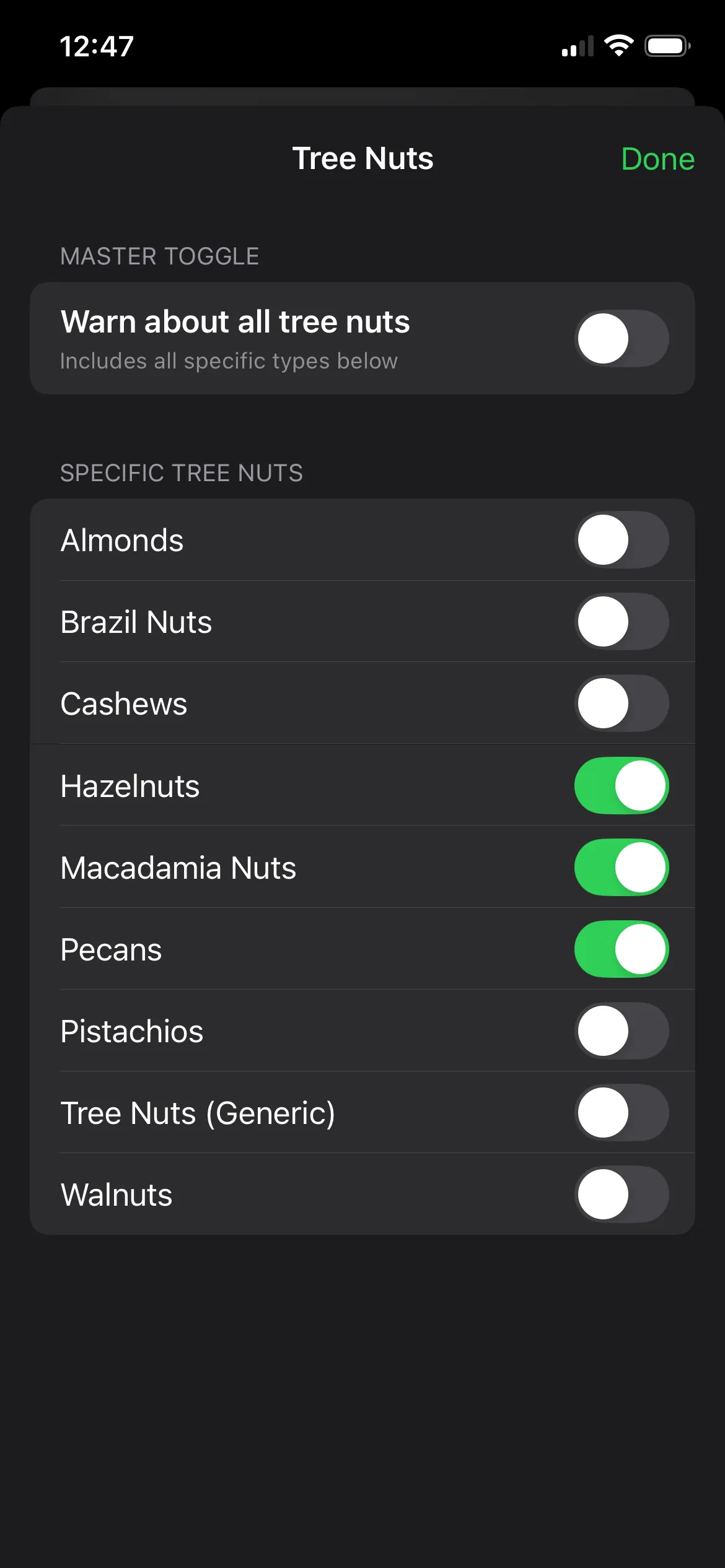Viewport: 725px width, 1568px height.
Task: Enable the Walnuts toggle
Action: click(x=622, y=1195)
